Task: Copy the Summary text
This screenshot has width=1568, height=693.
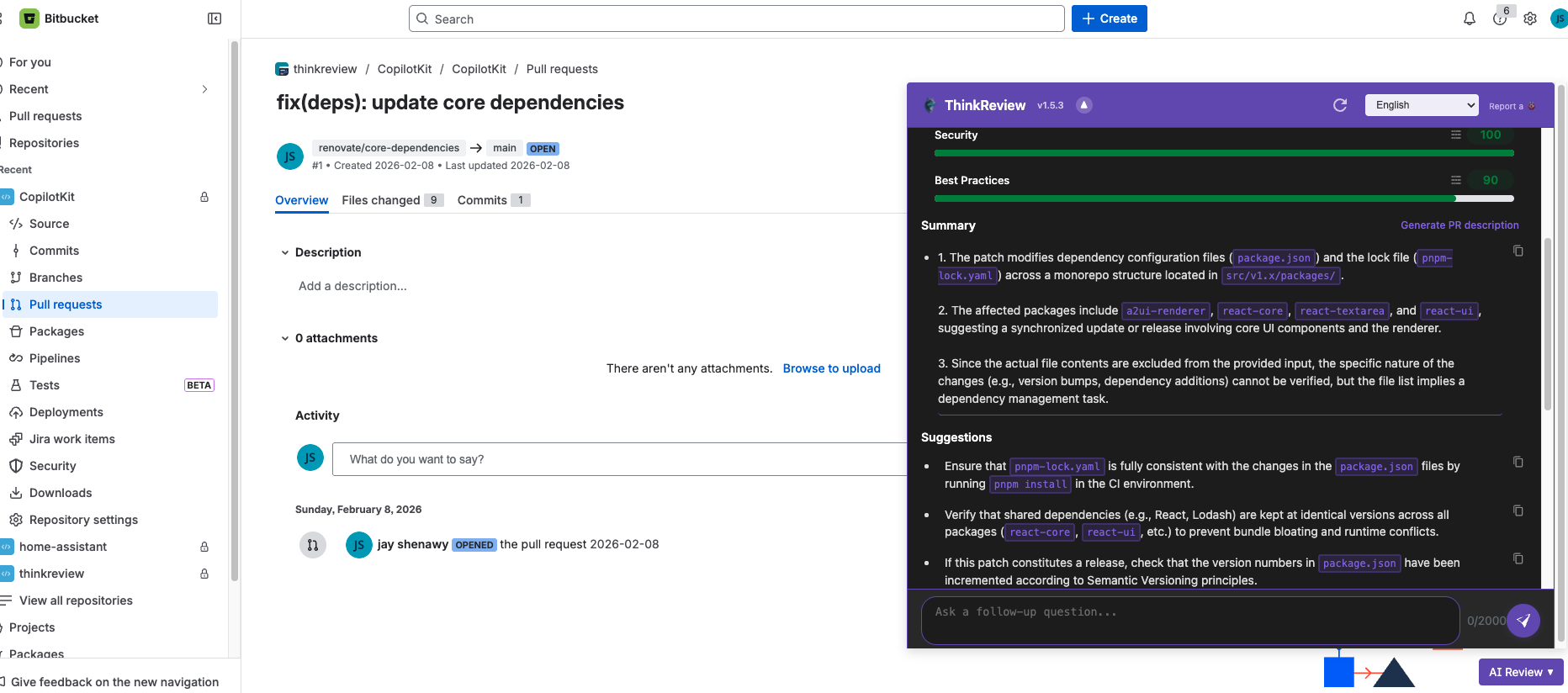Action: [x=1518, y=251]
